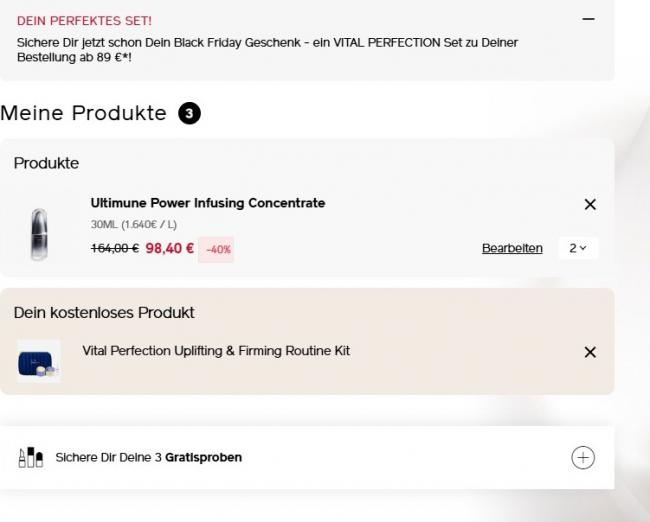Click the Meine Produkte heading

click(x=83, y=114)
